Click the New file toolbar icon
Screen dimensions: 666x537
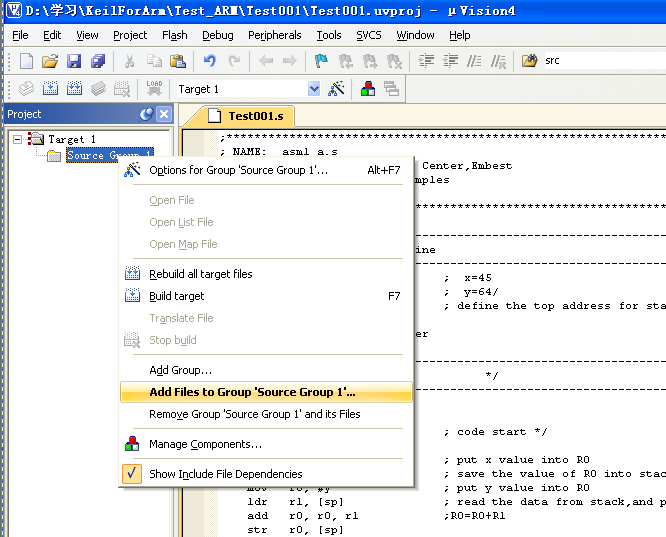pyautogui.click(x=26, y=62)
